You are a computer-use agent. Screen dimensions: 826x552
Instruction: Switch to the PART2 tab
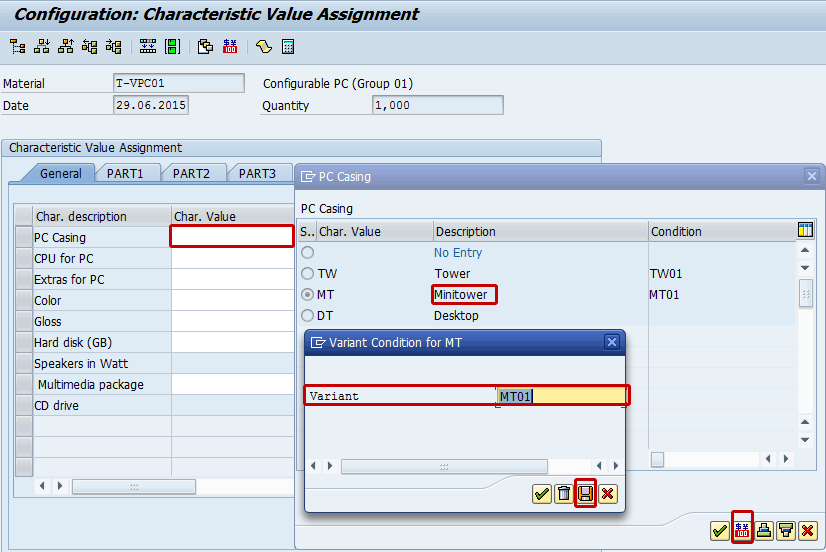click(191, 174)
